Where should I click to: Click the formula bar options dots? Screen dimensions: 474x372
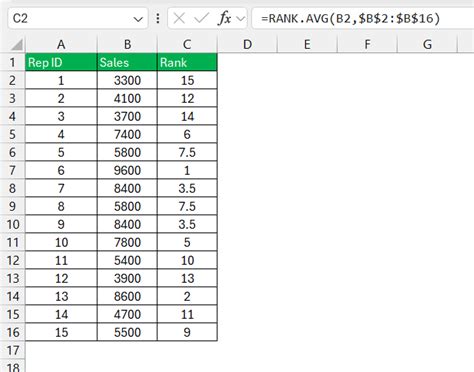pyautogui.click(x=158, y=18)
